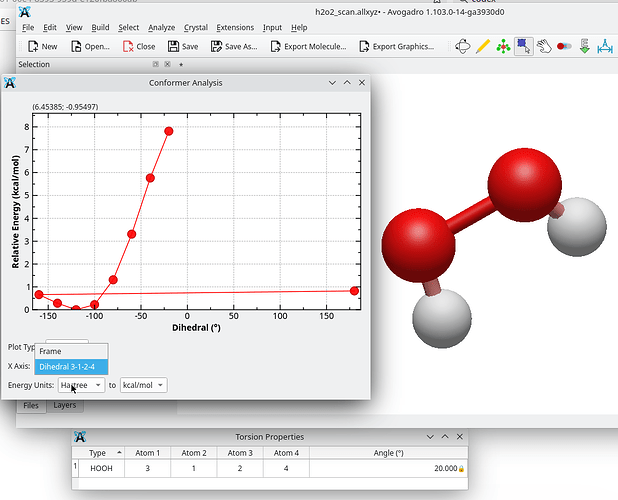Select the Draw pencil tool
The width and height of the screenshot is (618, 500).
[483, 46]
